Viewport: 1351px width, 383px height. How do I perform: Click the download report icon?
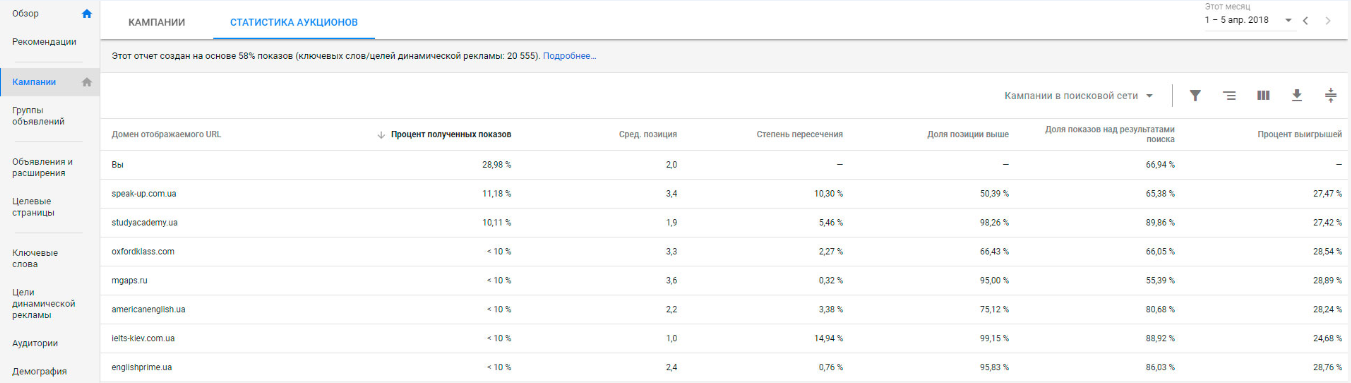(1297, 95)
